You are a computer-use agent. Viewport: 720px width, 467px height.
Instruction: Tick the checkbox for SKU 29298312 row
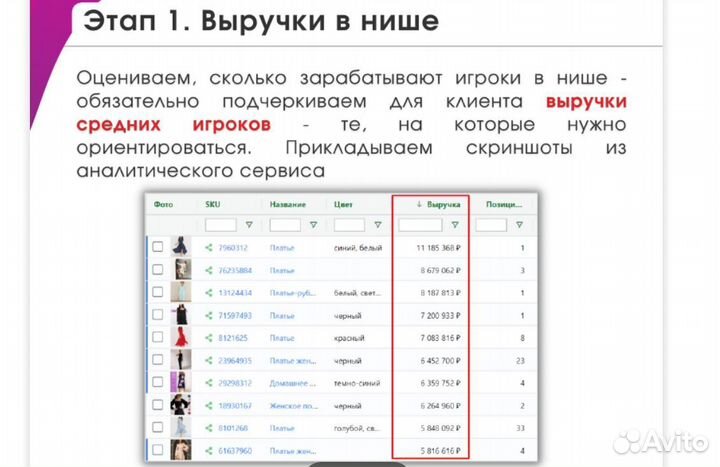pyautogui.click(x=158, y=382)
